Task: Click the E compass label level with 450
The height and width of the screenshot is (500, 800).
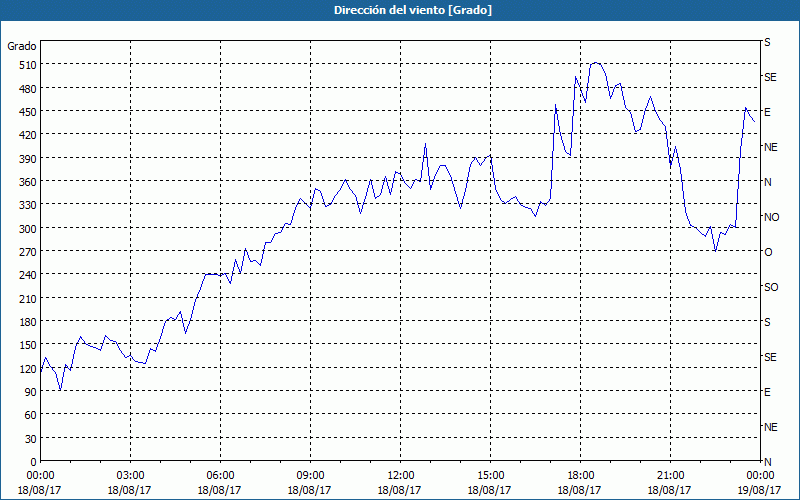Action: [767, 112]
